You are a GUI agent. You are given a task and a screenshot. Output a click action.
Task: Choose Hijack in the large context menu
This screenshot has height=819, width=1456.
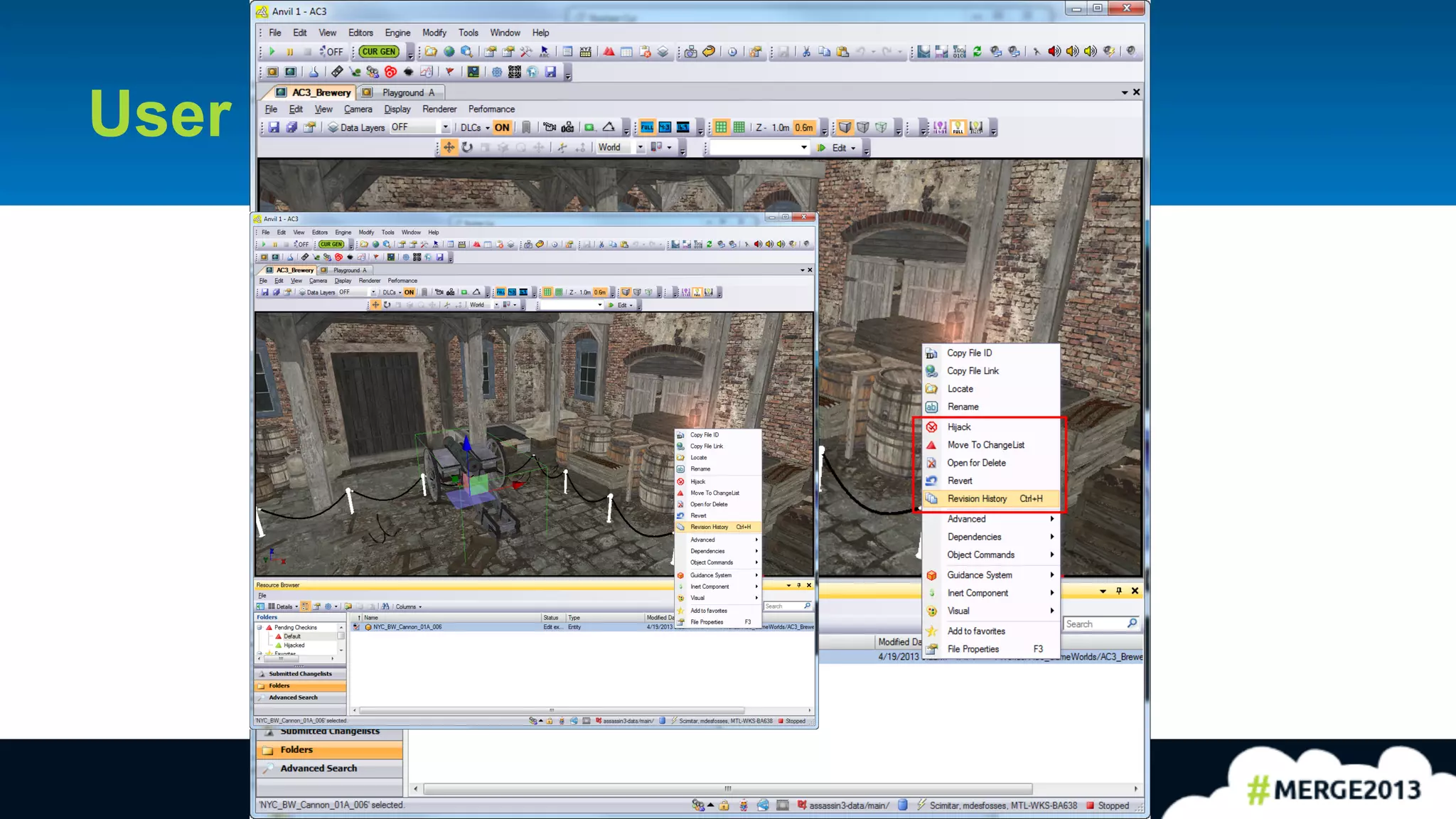[991, 427]
